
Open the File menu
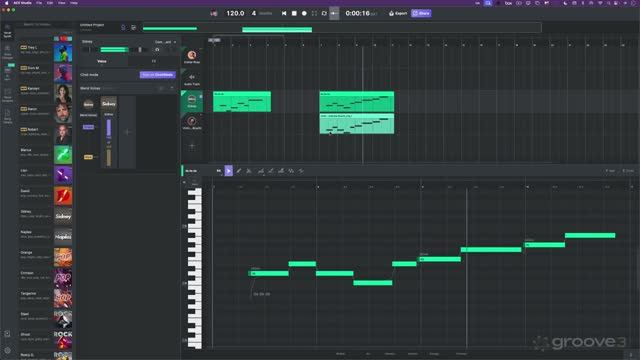[39, 2]
